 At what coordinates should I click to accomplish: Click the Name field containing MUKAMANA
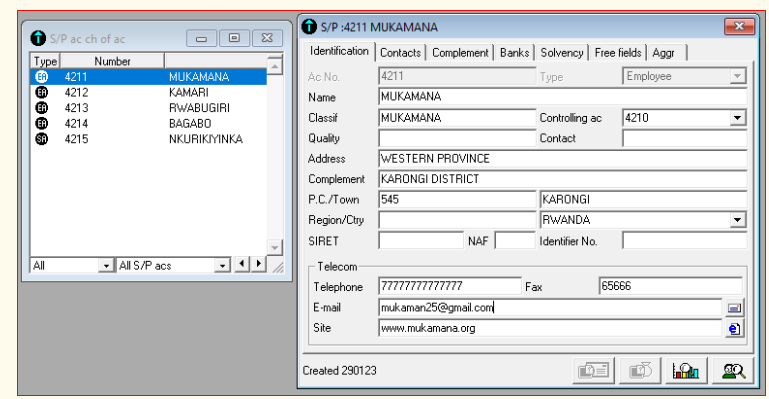pos(563,97)
